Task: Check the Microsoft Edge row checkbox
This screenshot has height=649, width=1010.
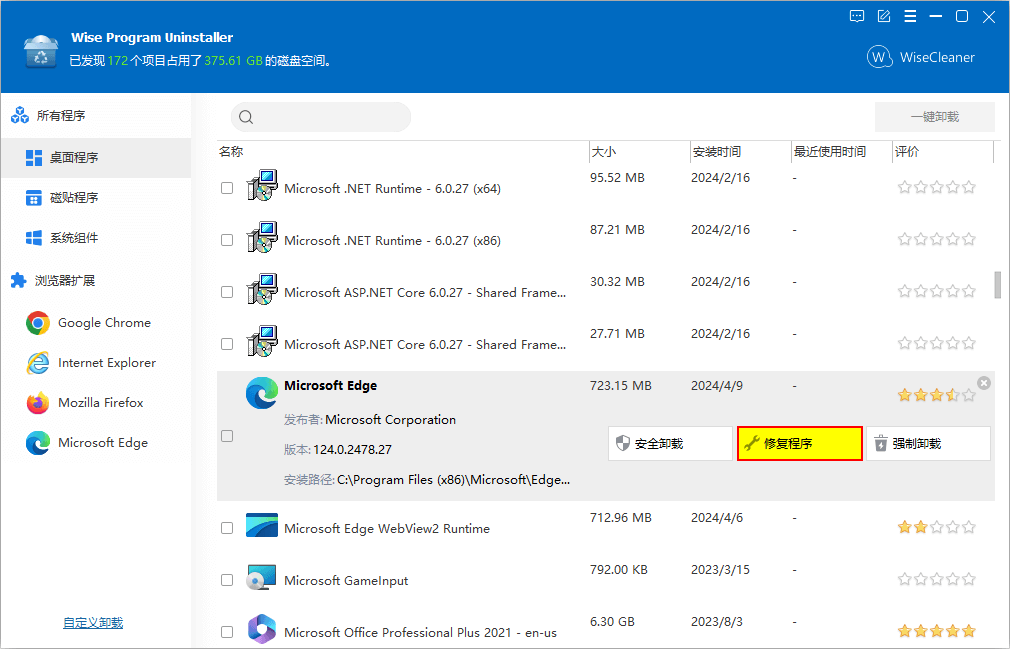Action: click(227, 437)
